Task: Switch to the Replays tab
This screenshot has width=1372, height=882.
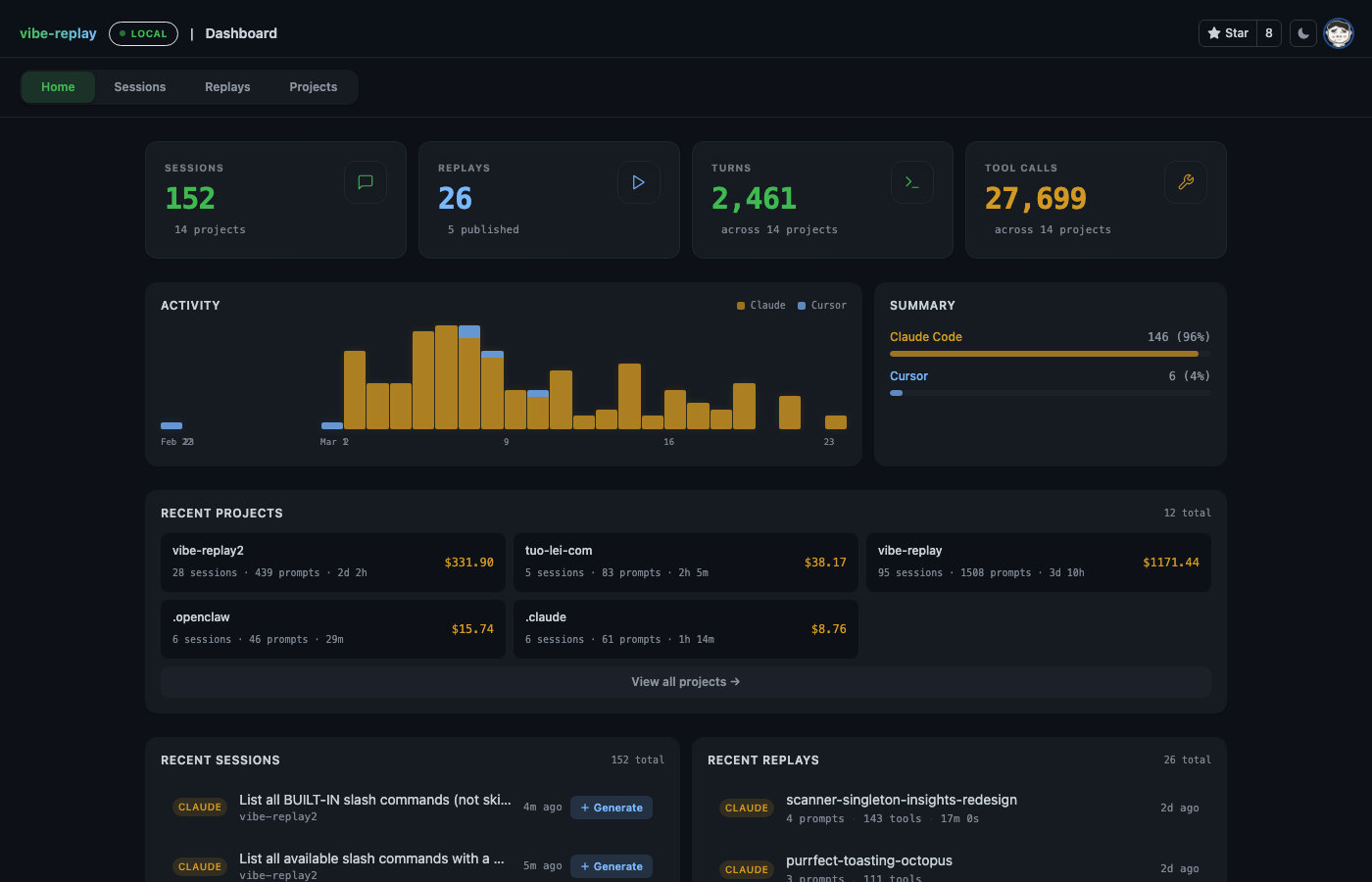Action: coord(226,86)
